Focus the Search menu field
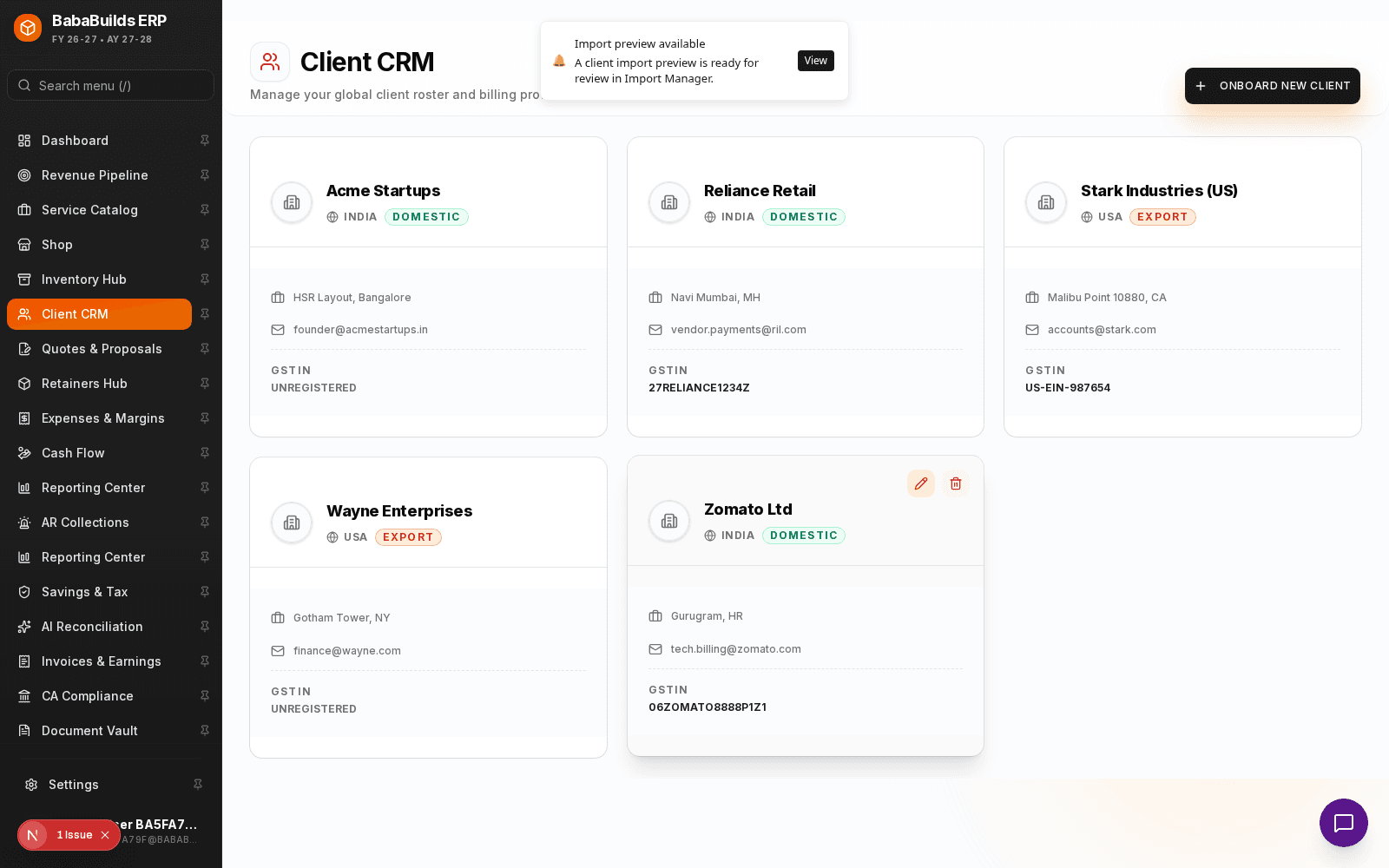The width and height of the screenshot is (1389, 868). pyautogui.click(x=110, y=85)
